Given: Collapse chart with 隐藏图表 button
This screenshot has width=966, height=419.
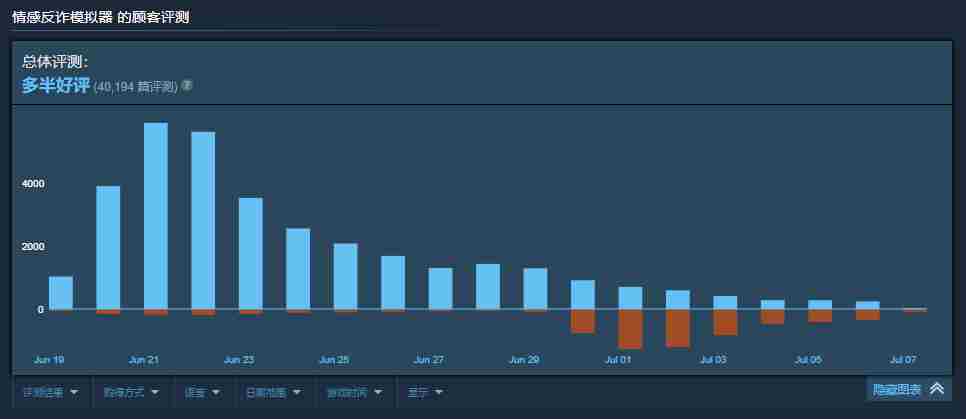Looking at the screenshot, I should 908,389.
